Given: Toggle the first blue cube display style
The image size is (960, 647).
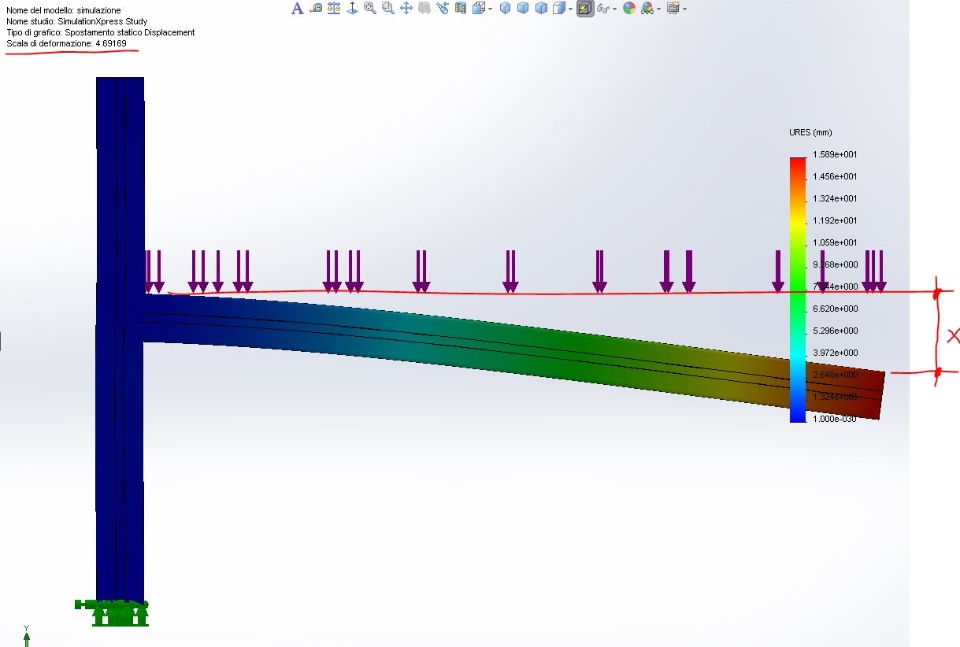Looking at the screenshot, I should [505, 8].
